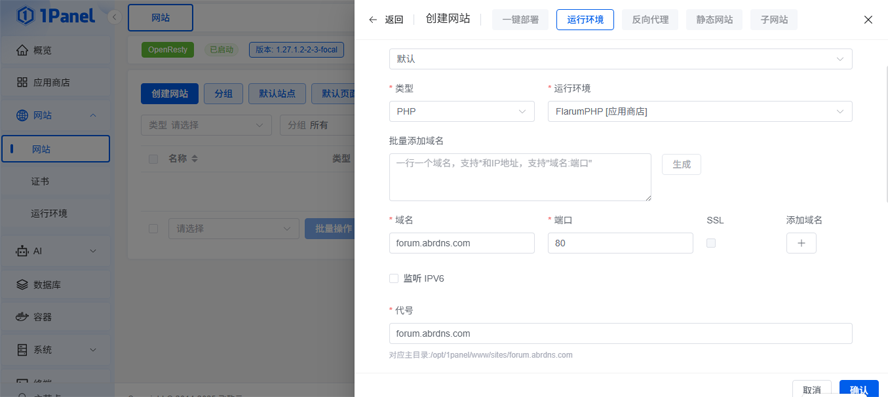The height and width of the screenshot is (397, 888).
Task: Expand the 系统 sidebar menu
Action: click(93, 350)
